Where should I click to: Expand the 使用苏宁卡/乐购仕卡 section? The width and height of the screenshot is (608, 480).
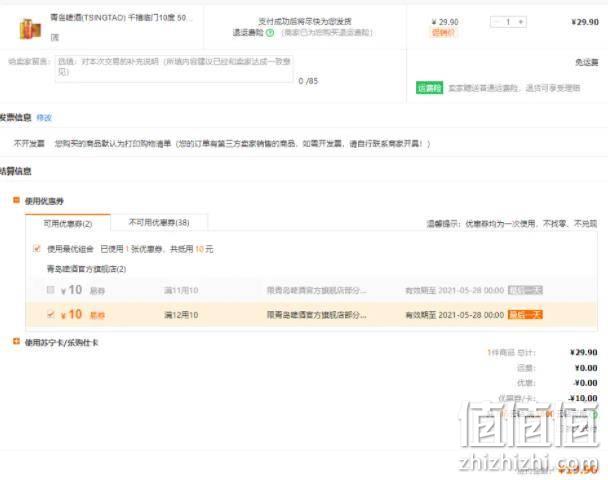click(16, 341)
